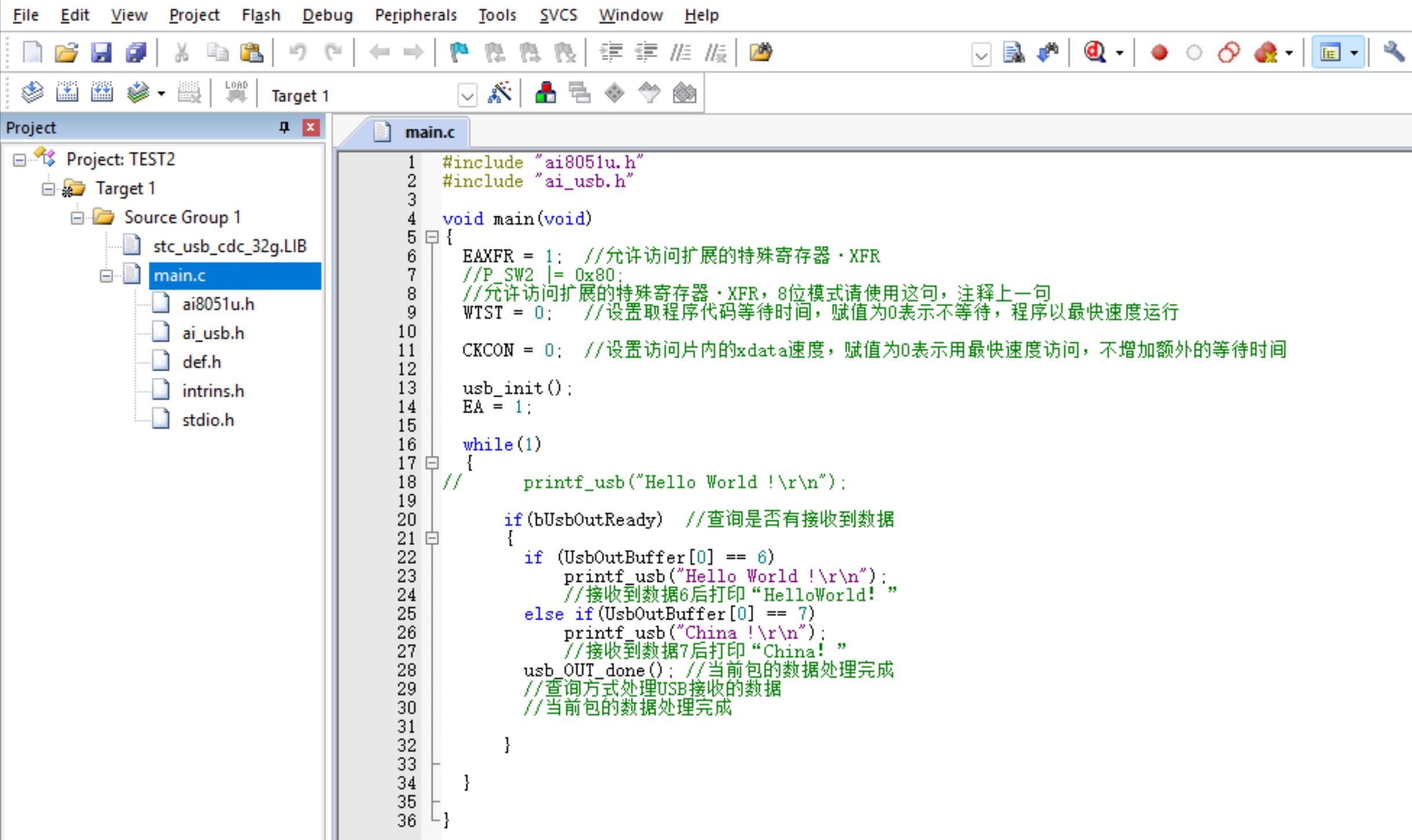1412x840 pixels.
Task: Select def.h header file
Action: point(201,362)
